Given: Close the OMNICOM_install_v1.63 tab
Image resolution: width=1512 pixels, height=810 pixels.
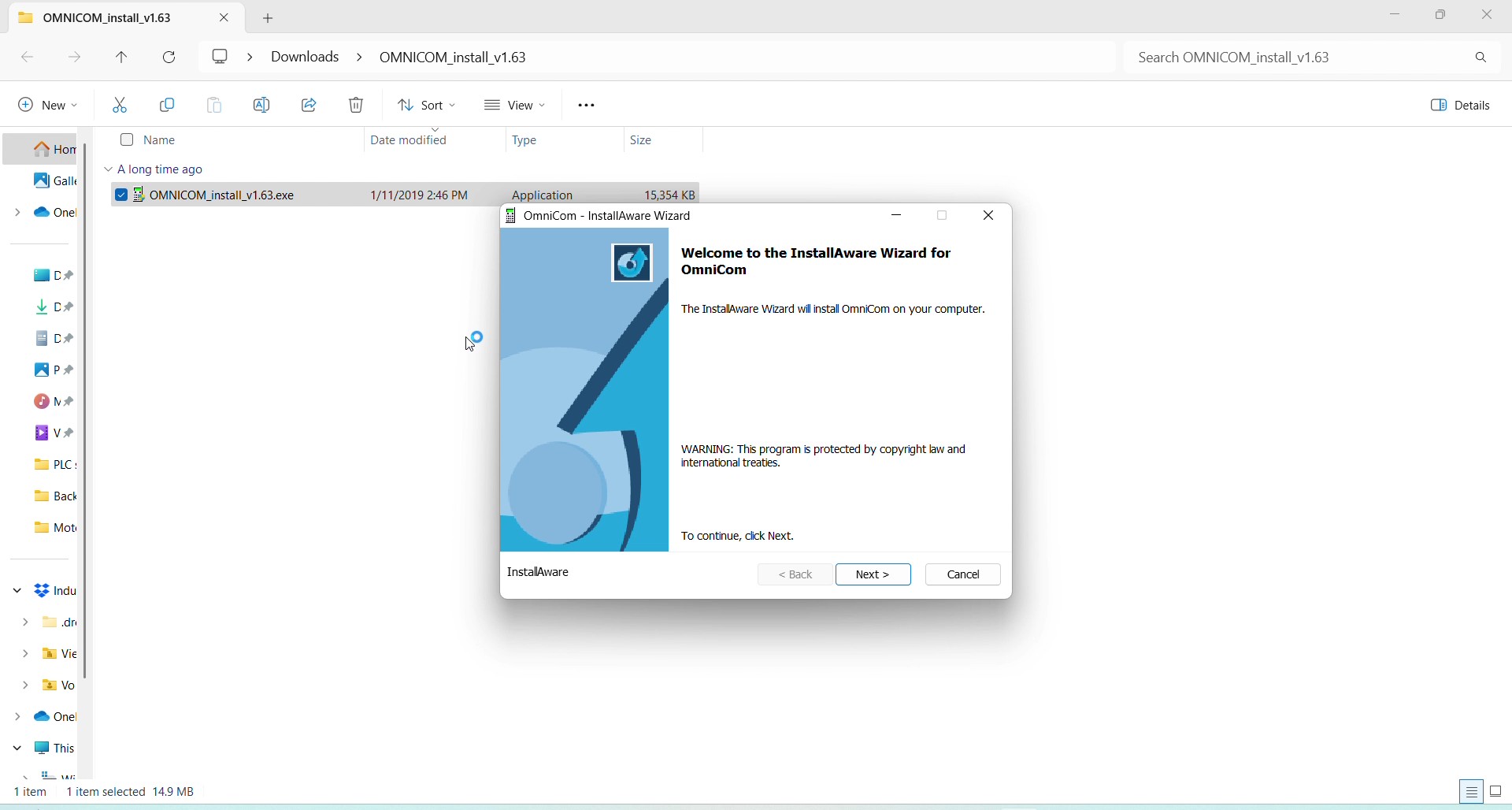Looking at the screenshot, I should coord(225,17).
